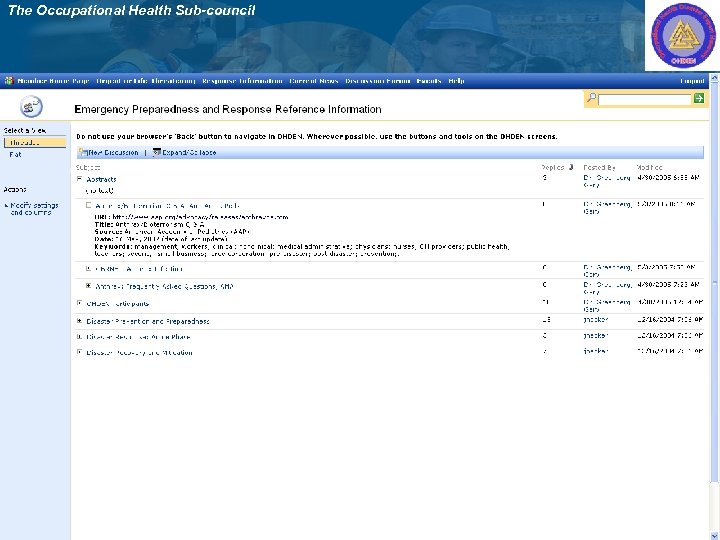The image size is (720, 540).
Task: Open the Current News menu item
Action: (x=314, y=81)
